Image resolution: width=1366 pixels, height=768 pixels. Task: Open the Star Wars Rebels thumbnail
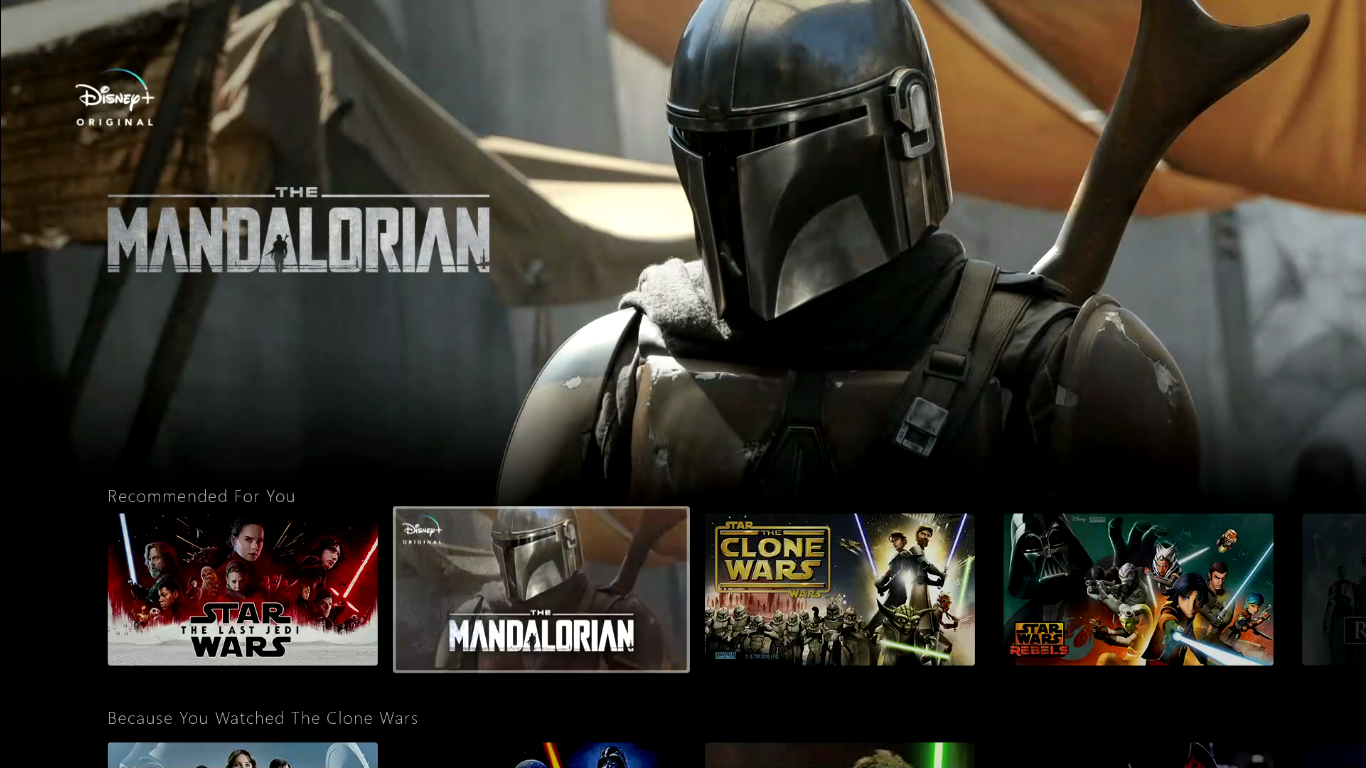1138,589
